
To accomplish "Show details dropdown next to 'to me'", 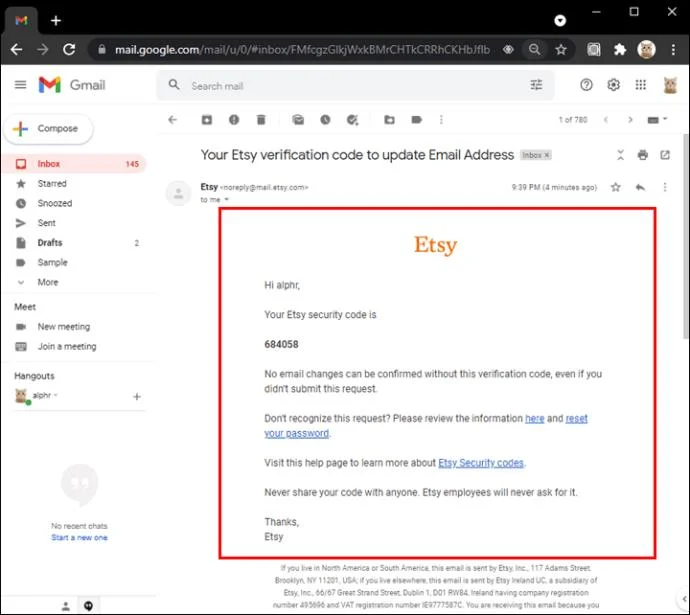I will pos(227,200).
